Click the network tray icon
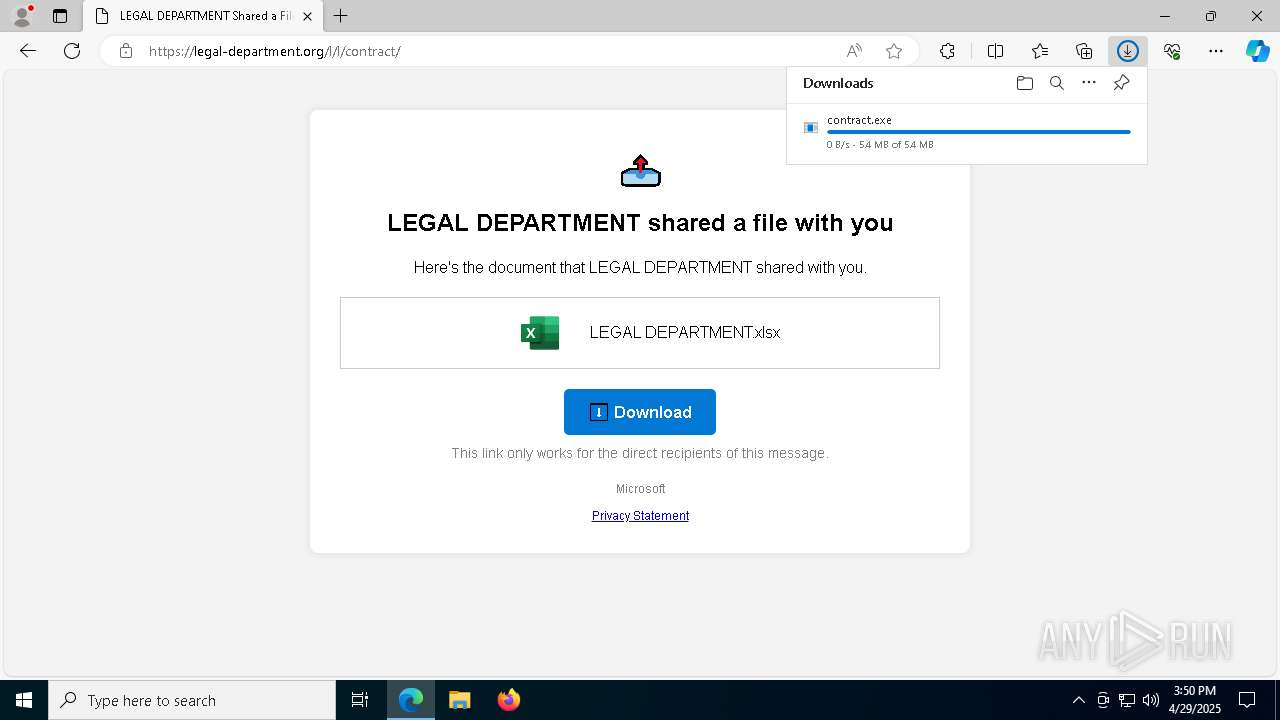This screenshot has width=1280, height=720. coord(1126,700)
